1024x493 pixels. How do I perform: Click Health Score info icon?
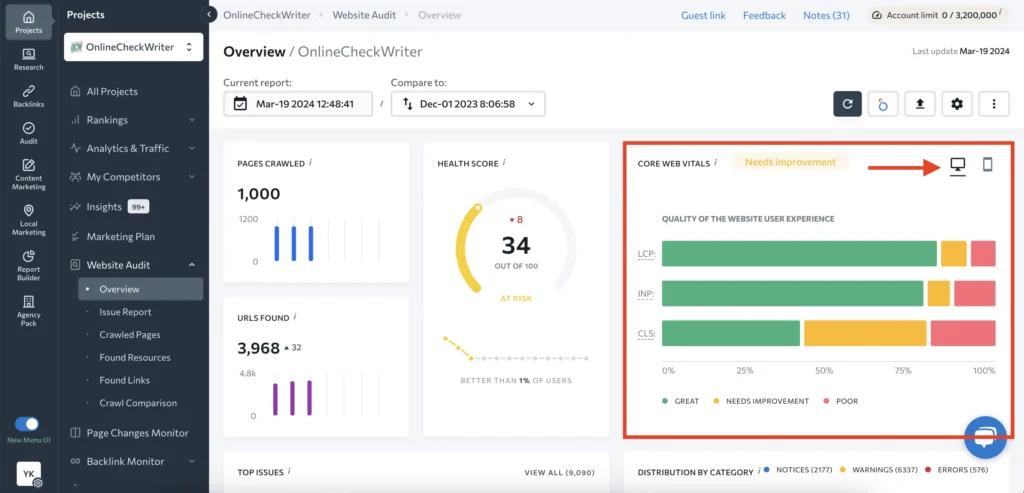[504, 162]
